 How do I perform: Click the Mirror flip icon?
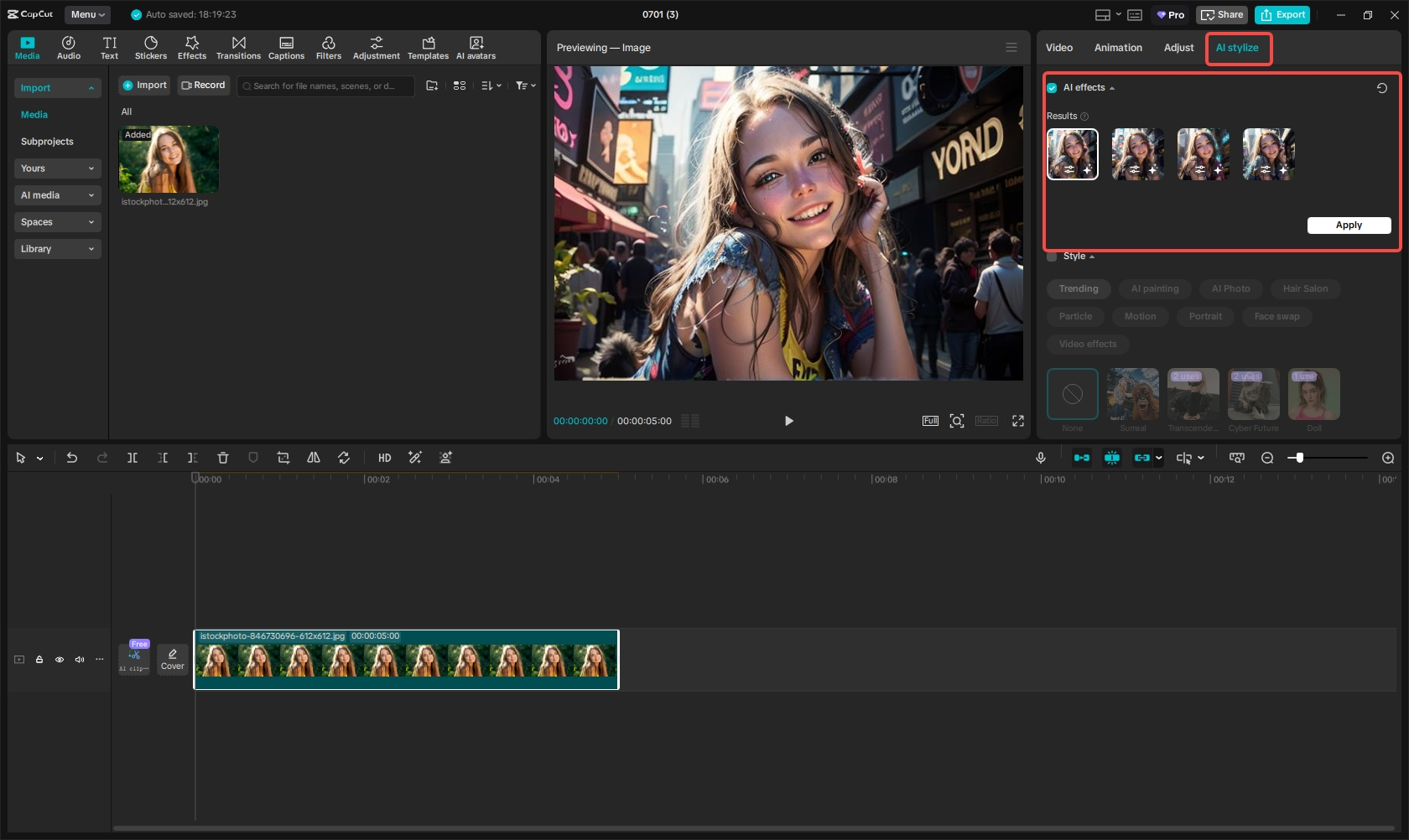point(314,458)
